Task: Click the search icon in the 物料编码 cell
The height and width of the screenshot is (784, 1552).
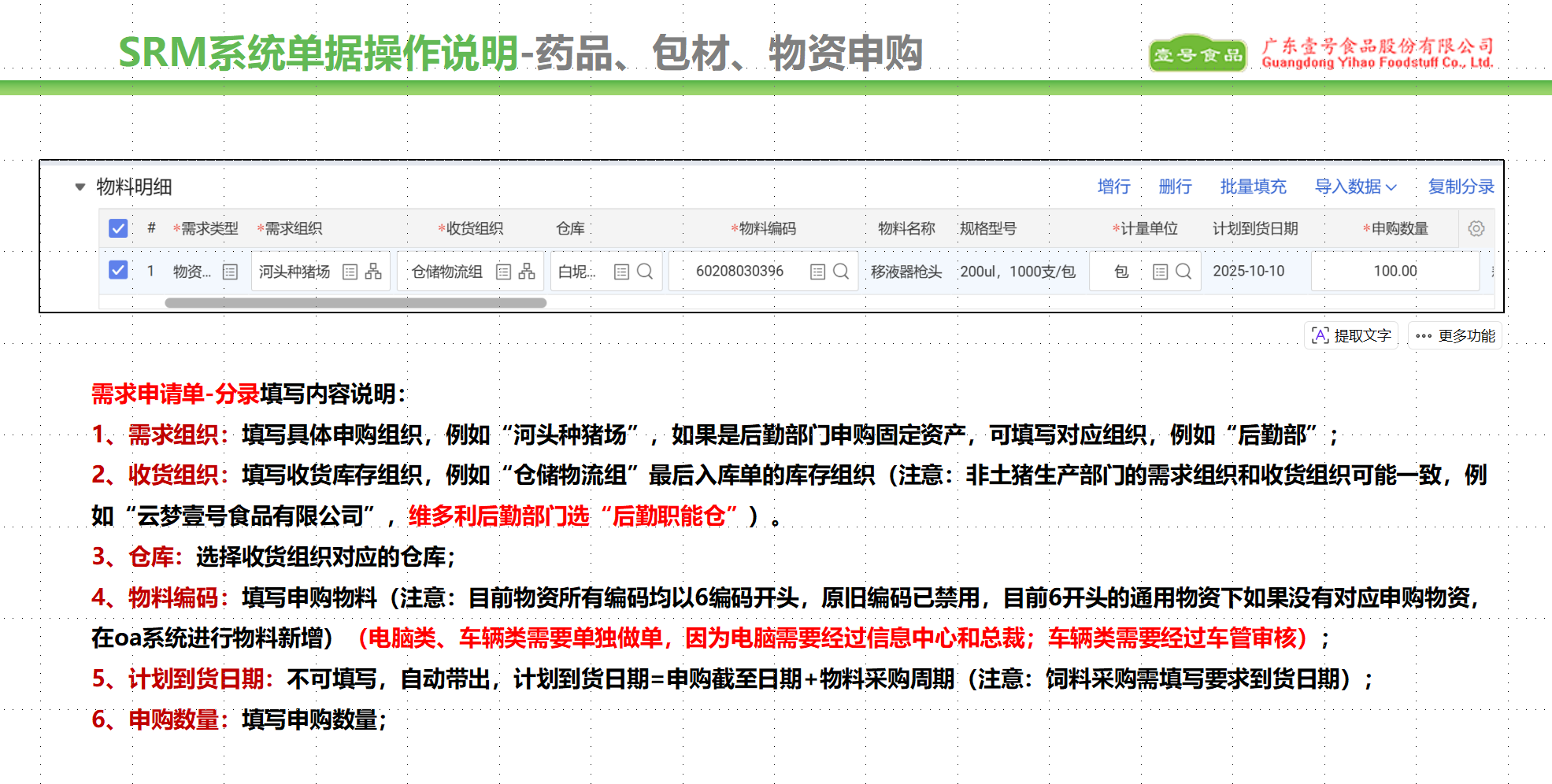Action: [x=841, y=272]
